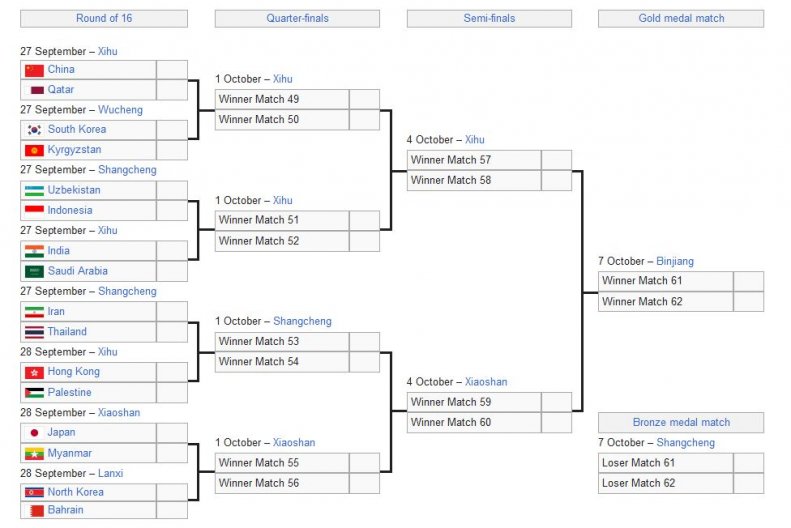Click the Uzbekistan flag icon
The height and width of the screenshot is (528, 791).
34,191
